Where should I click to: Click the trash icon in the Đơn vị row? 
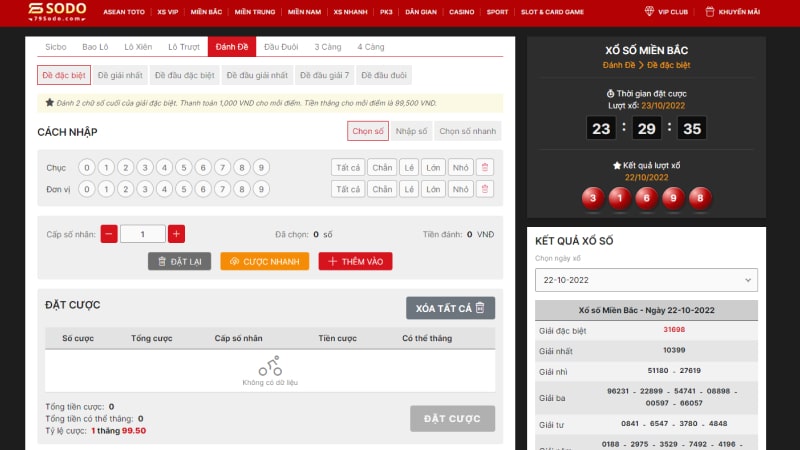click(x=484, y=189)
